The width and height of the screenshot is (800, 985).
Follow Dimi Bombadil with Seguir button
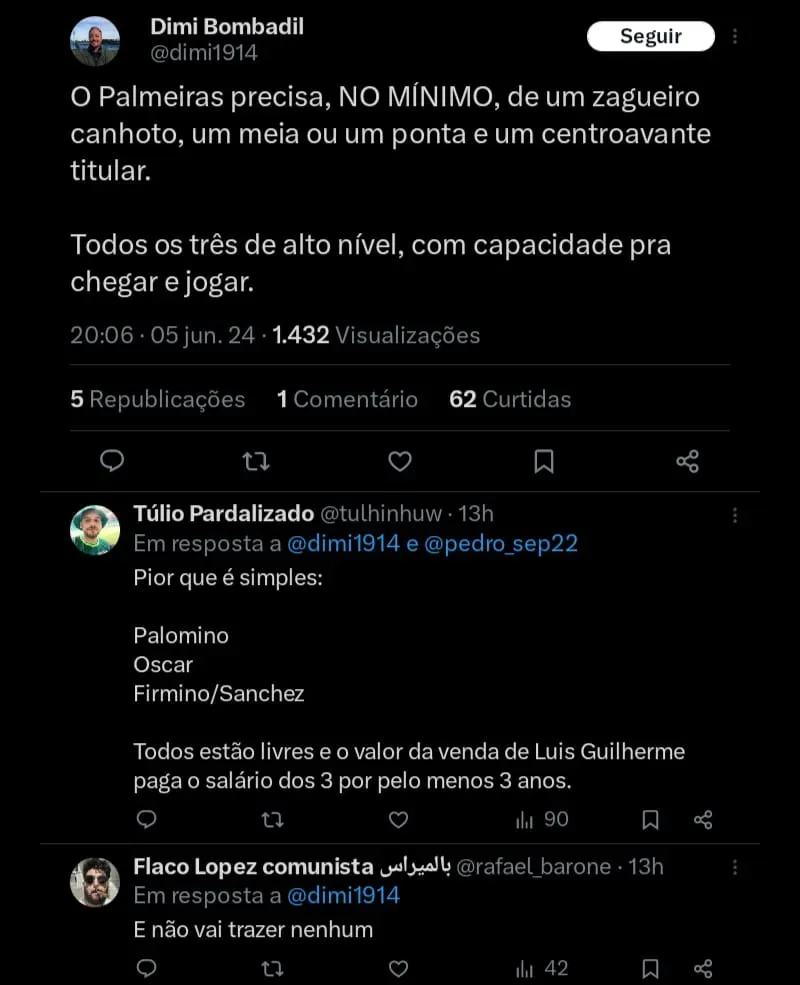click(650, 36)
